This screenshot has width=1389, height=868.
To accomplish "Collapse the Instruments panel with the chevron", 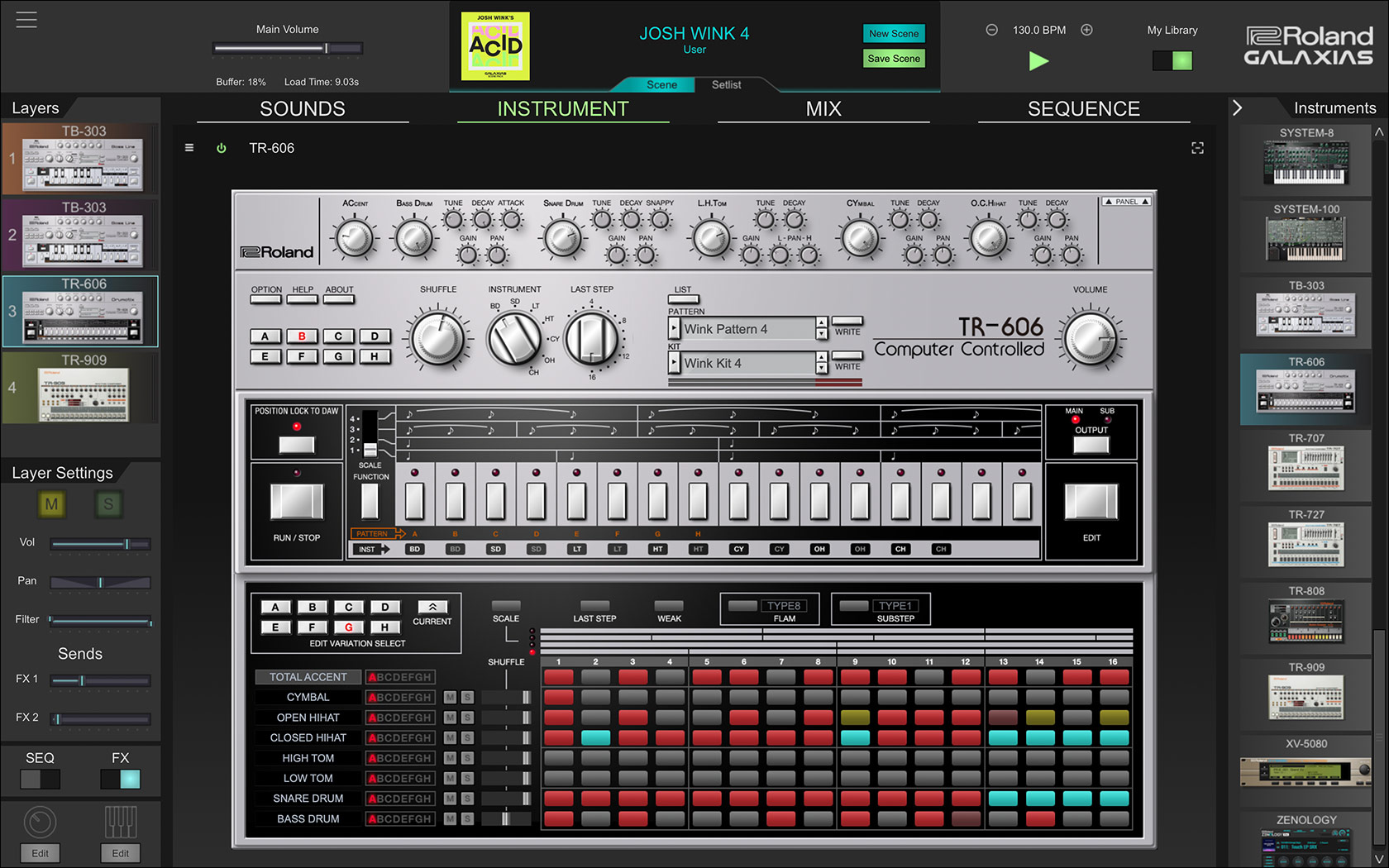I will pyautogui.click(x=1237, y=107).
